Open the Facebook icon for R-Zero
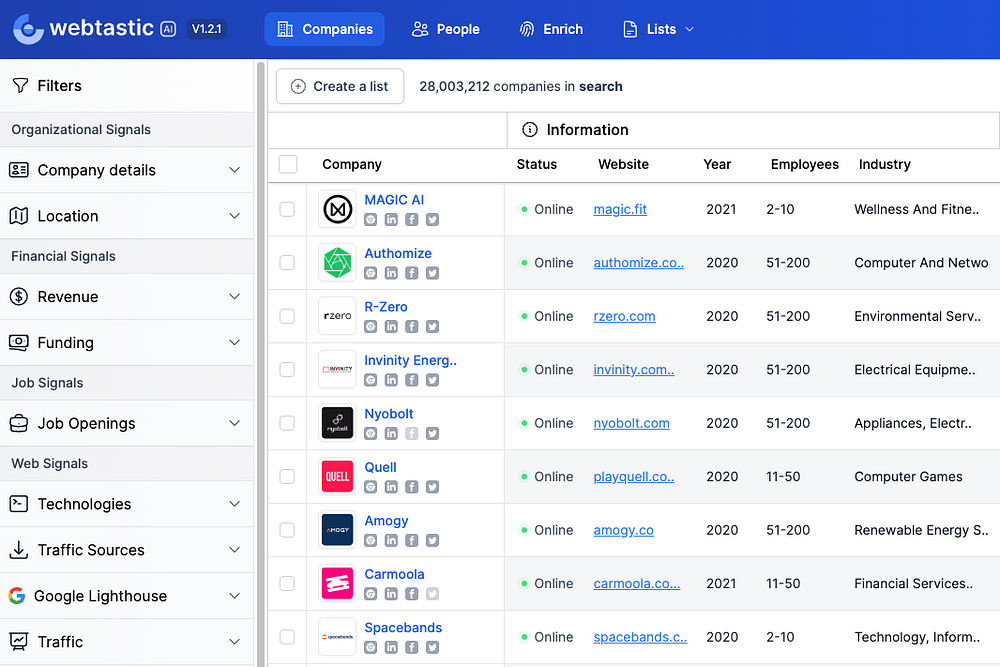 411,327
